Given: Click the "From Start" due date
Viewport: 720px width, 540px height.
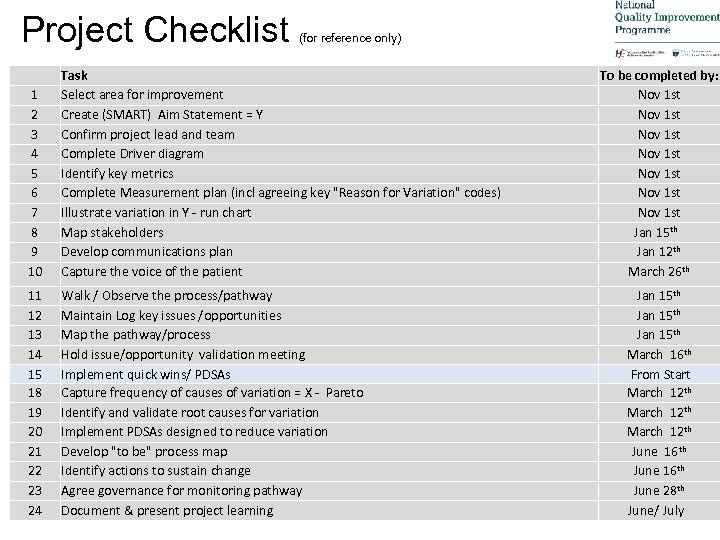Looking at the screenshot, I should 658,373.
